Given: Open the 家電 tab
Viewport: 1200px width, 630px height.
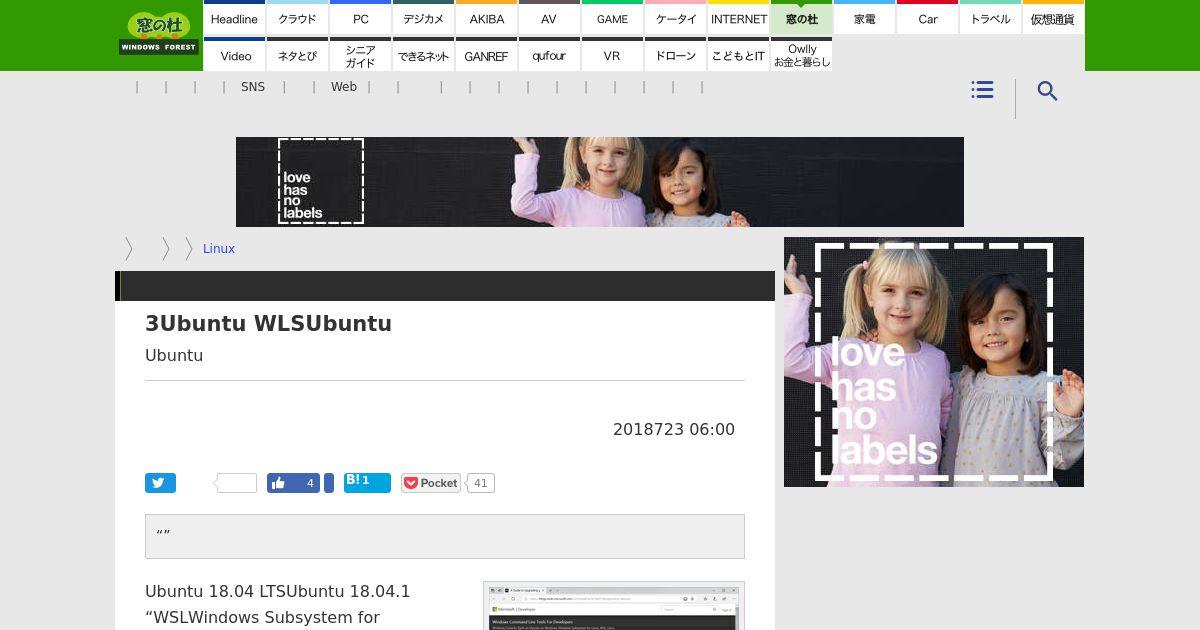Looking at the screenshot, I should click(864, 17).
